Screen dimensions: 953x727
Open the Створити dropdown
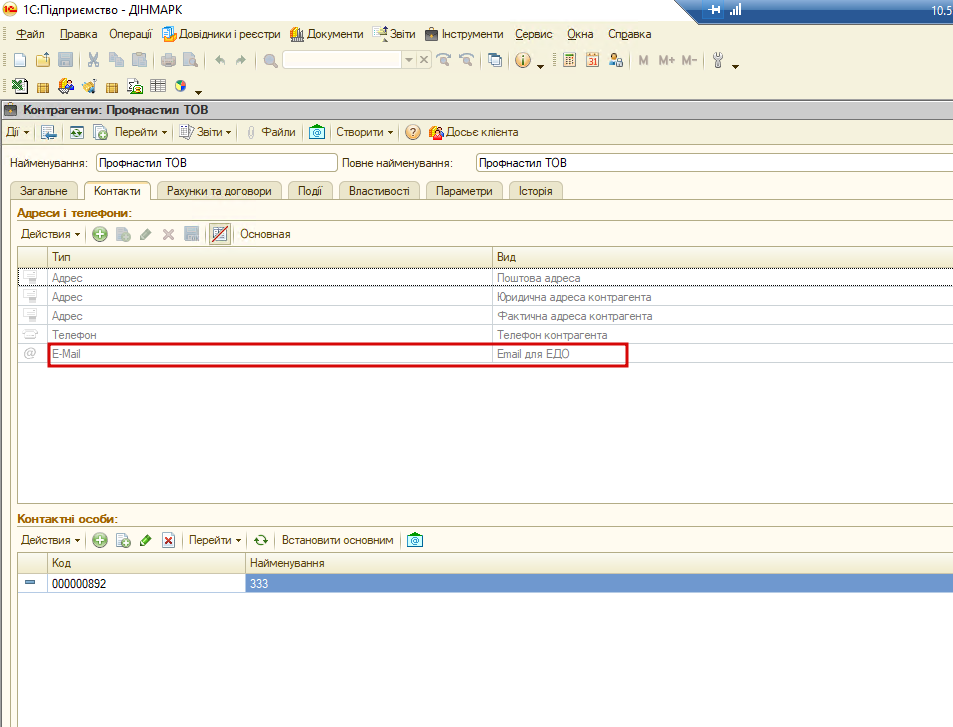point(365,132)
